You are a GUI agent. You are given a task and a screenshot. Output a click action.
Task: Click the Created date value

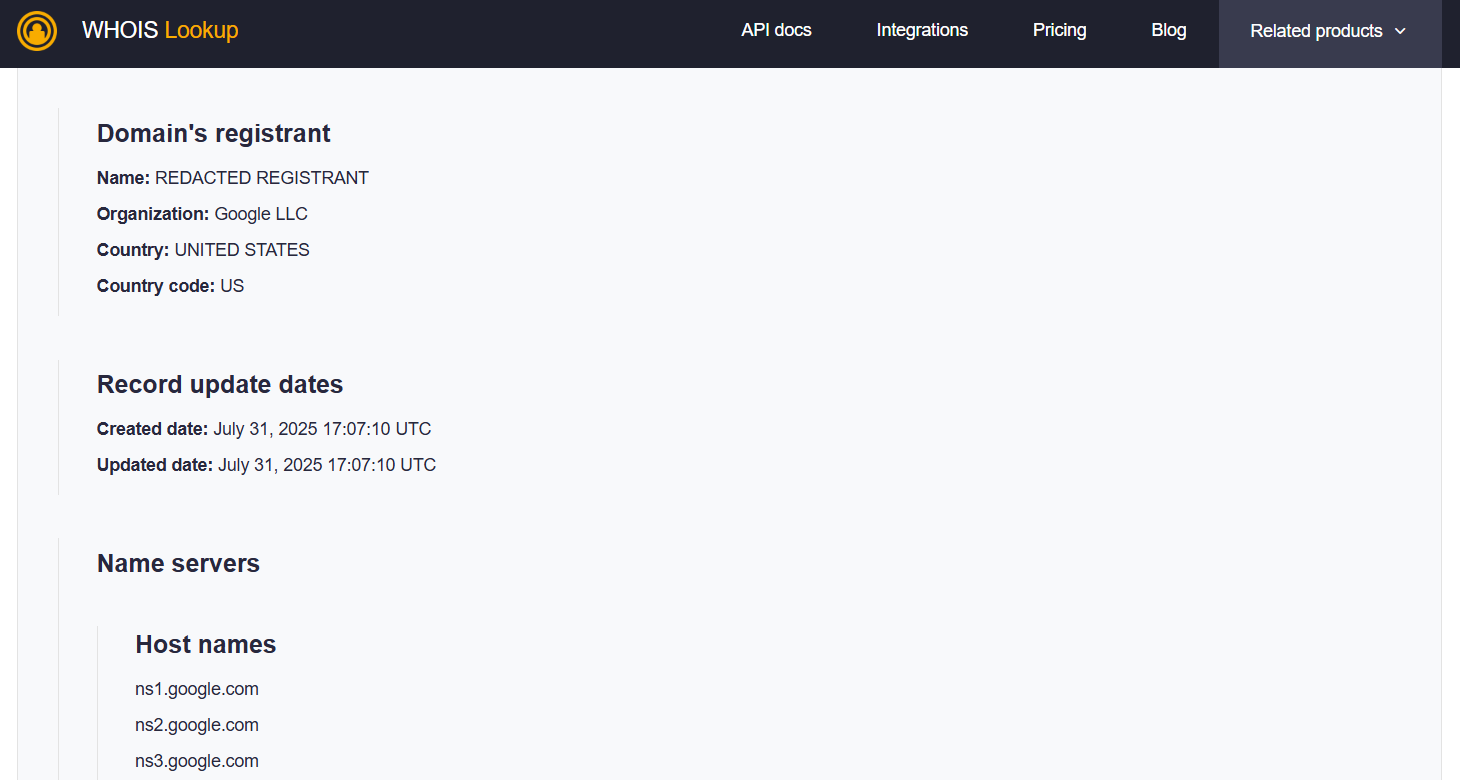pyautogui.click(x=322, y=429)
